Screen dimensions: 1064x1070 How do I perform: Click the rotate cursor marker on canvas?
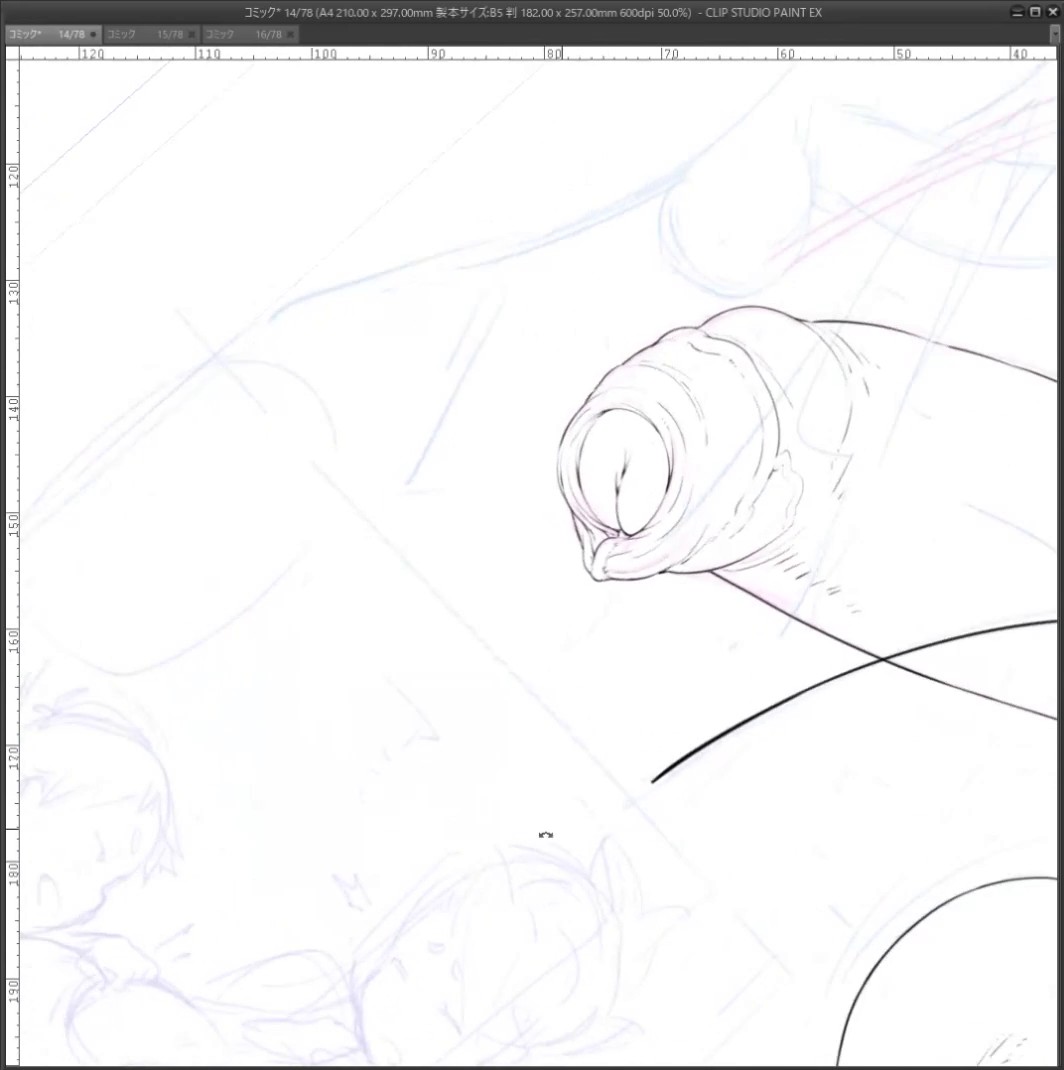546,835
